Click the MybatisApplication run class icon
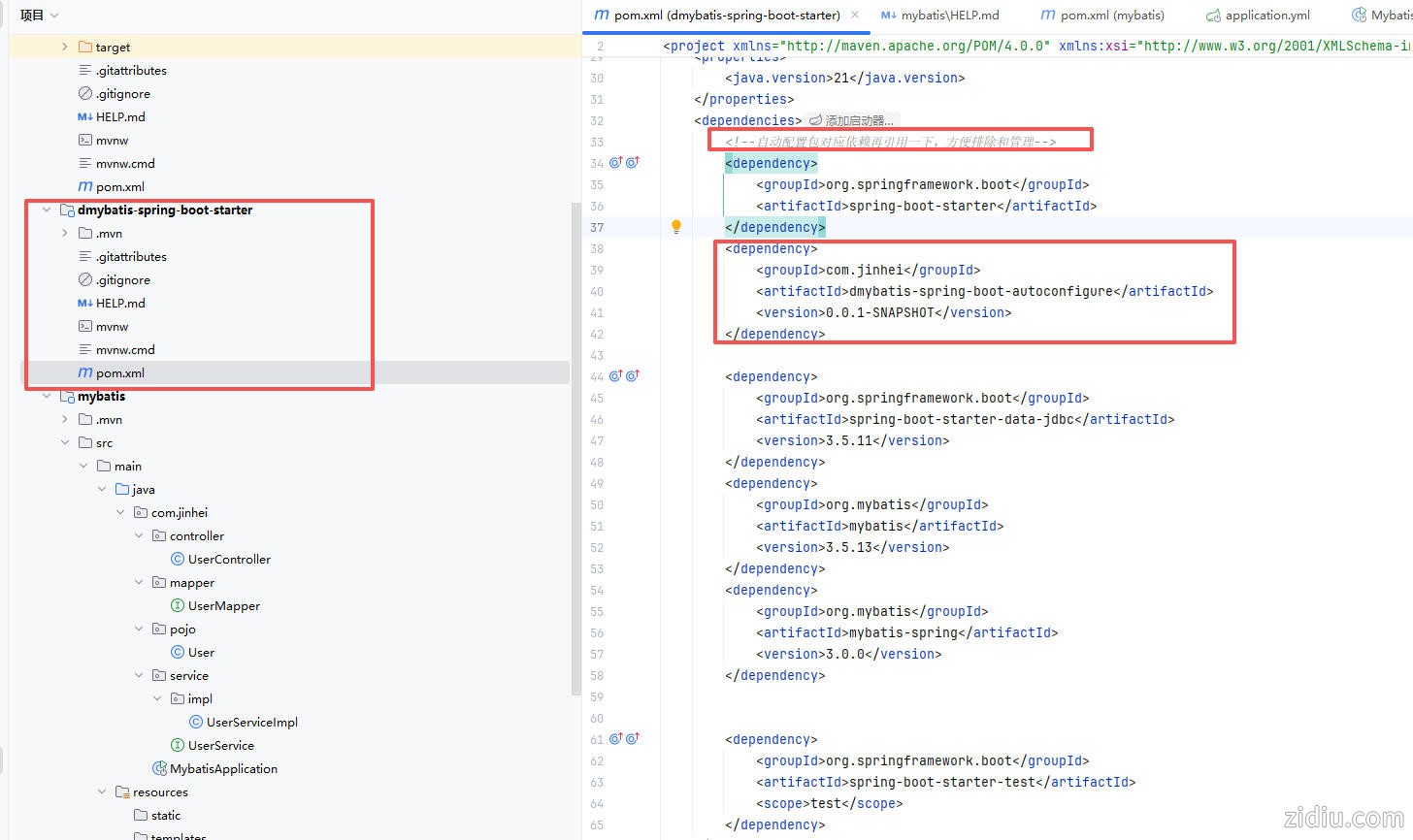 coord(160,768)
